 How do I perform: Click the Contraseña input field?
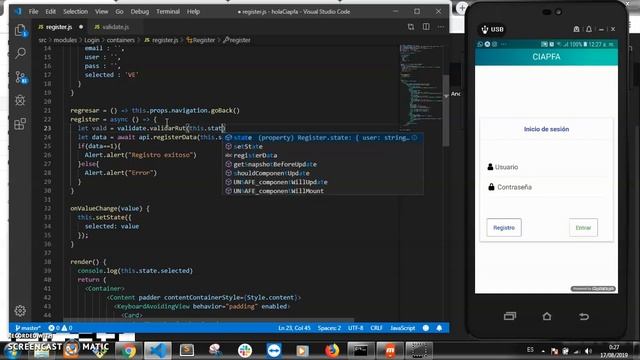[546, 187]
